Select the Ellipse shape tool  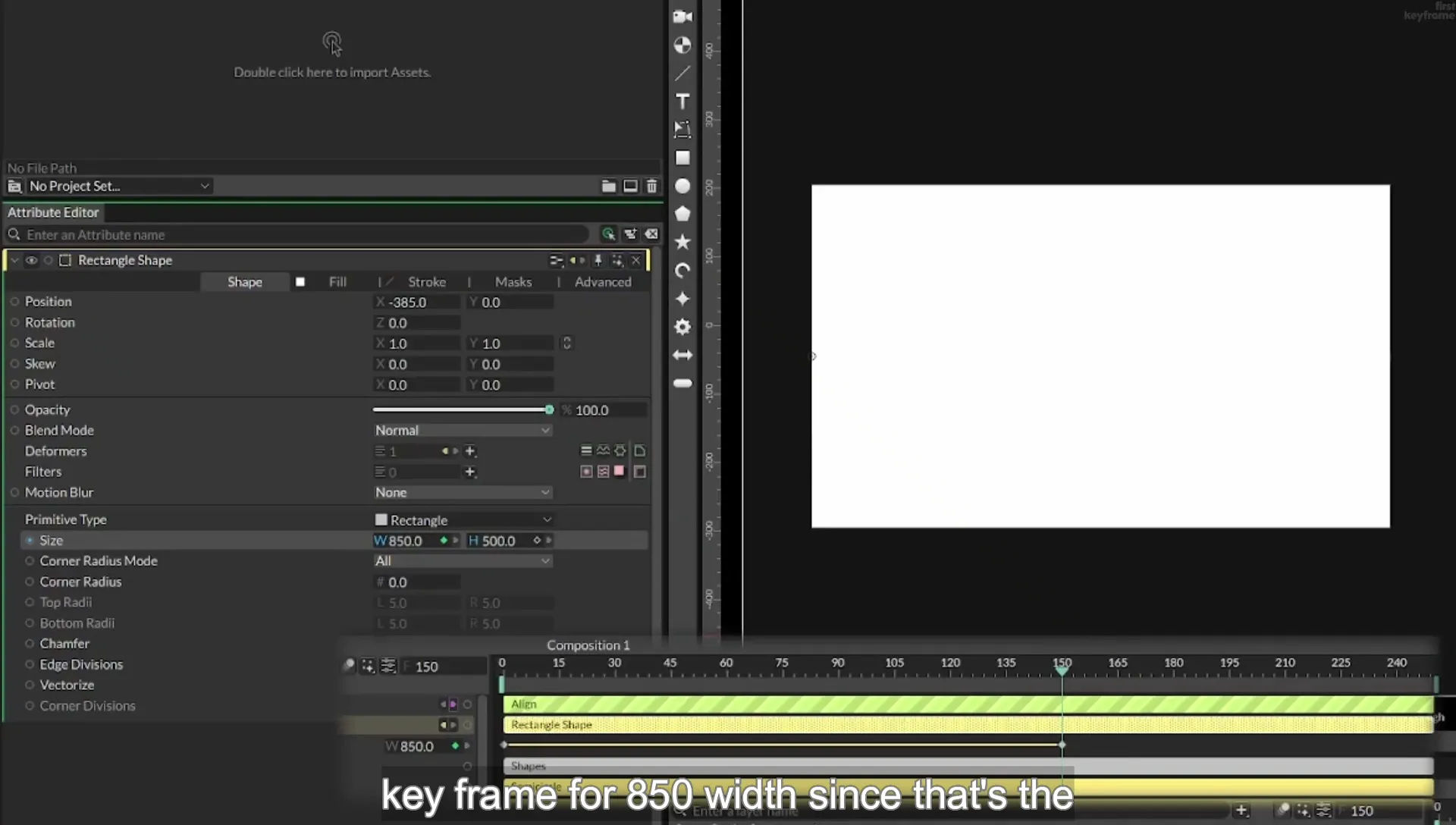(682, 186)
